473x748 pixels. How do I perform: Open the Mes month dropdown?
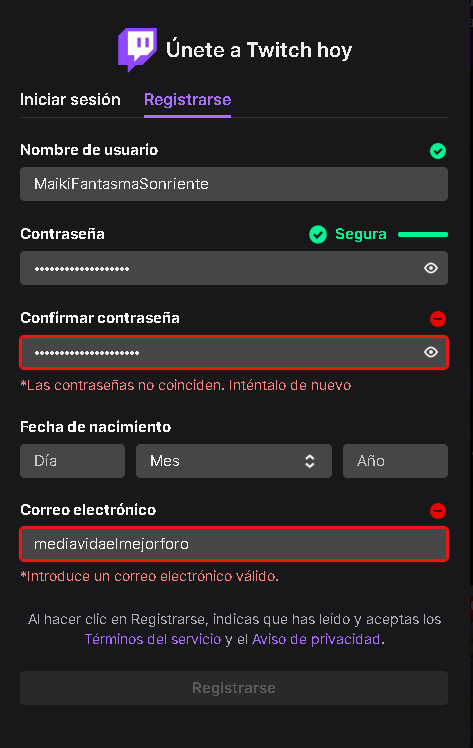(234, 461)
